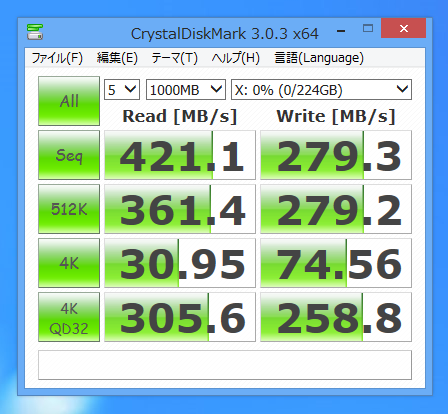Select the 4K QD32 read result 305.6

click(180, 317)
